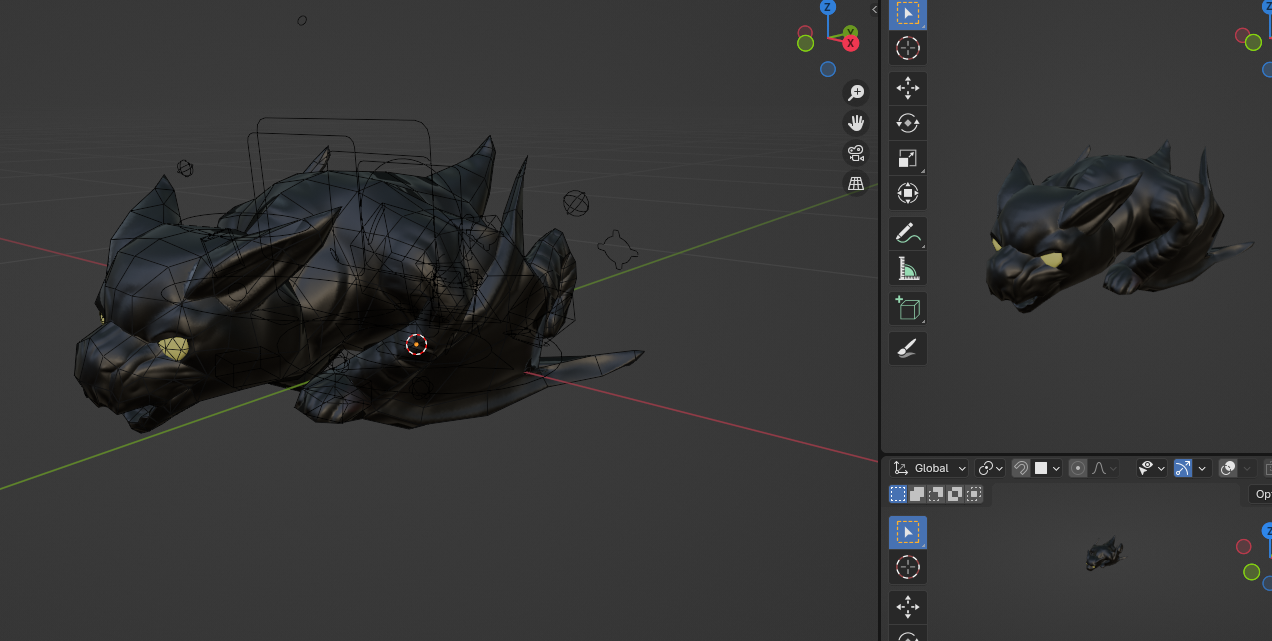This screenshot has height=641, width=1272.
Task: Expand the selectability and visibility dropdown
Action: tap(1151, 468)
